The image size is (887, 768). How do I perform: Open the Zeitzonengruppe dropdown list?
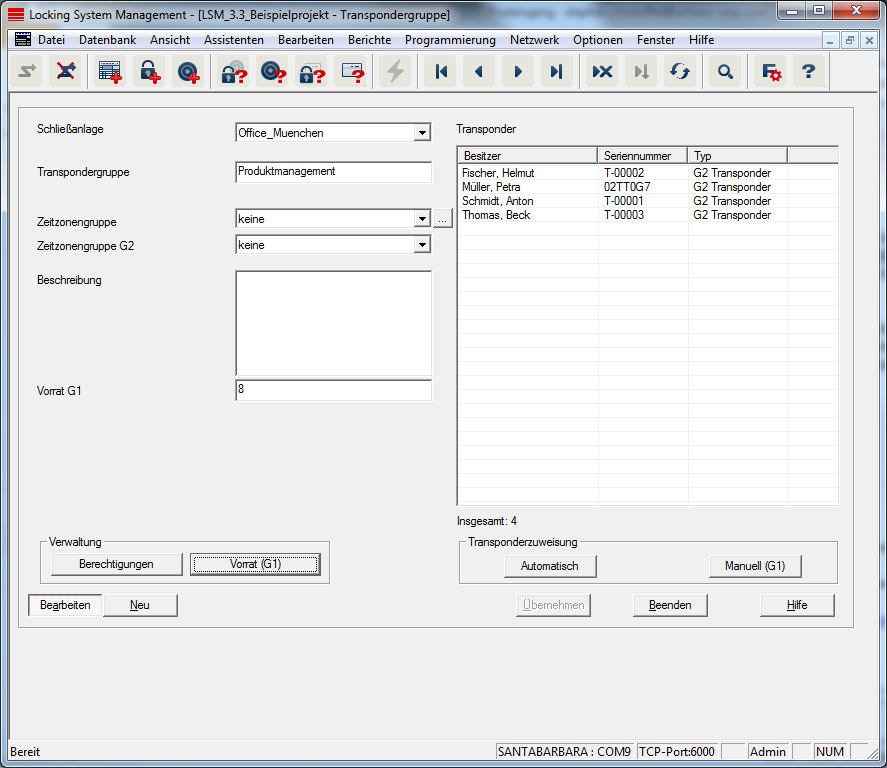(x=422, y=219)
